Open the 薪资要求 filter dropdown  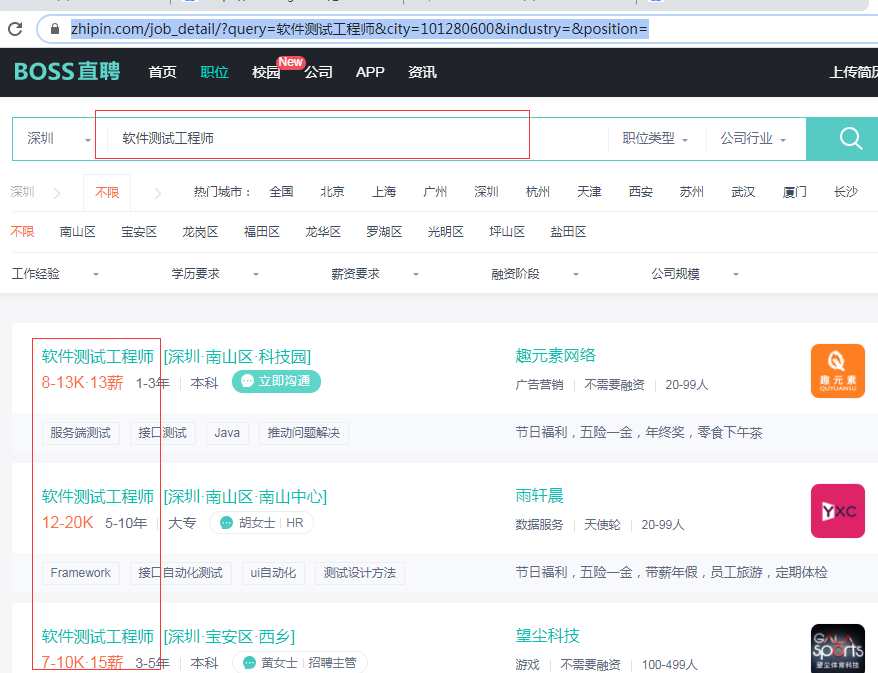click(375, 274)
